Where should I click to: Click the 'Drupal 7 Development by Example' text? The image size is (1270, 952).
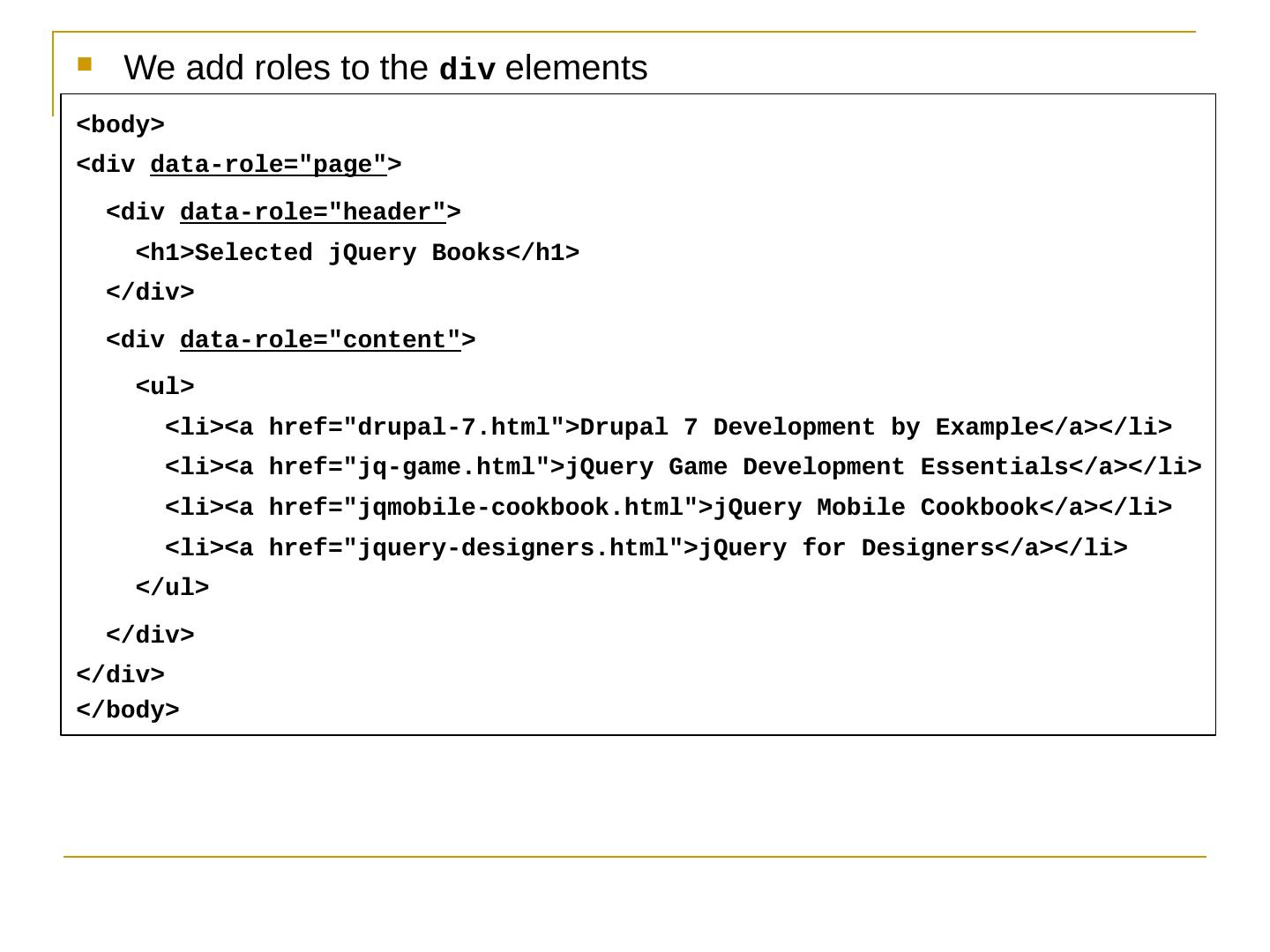pos(809,428)
